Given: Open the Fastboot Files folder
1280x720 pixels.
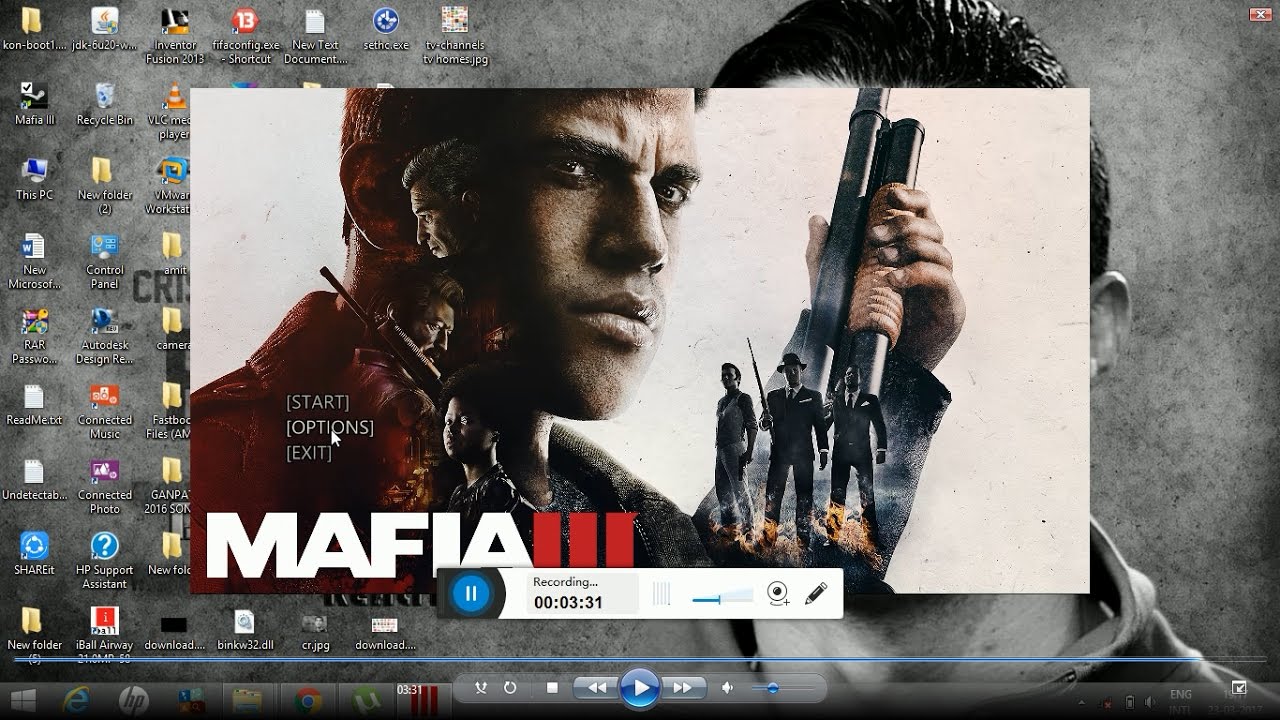Looking at the screenshot, I should (170, 411).
